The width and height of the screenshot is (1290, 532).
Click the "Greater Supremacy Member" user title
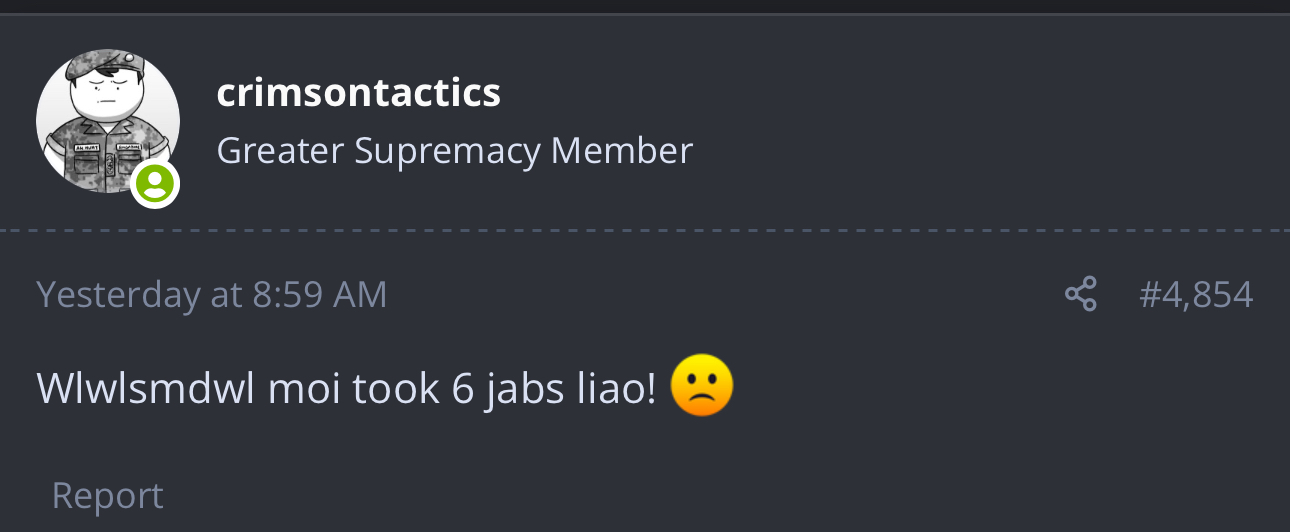point(454,151)
